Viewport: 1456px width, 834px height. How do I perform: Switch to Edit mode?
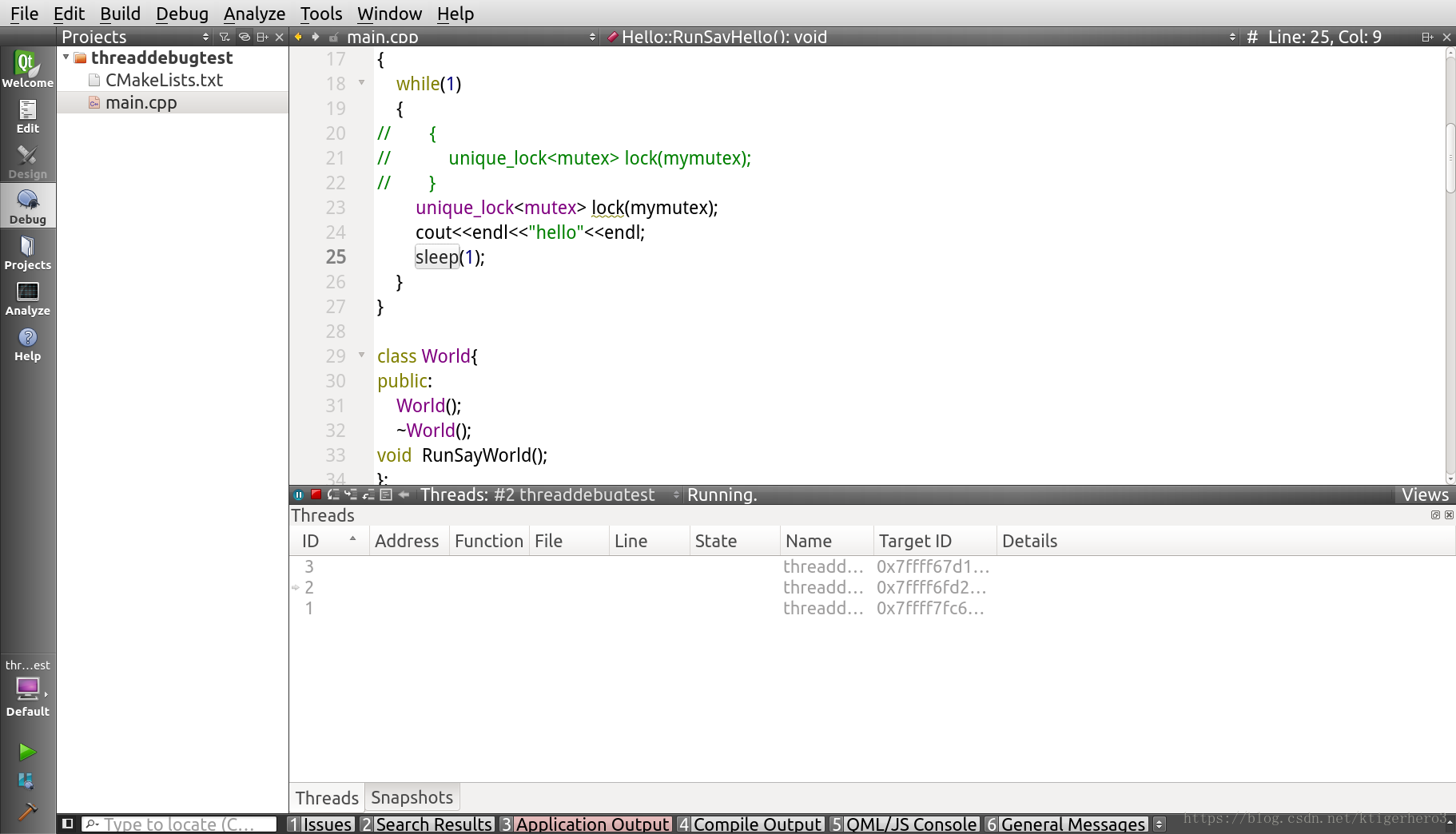(x=27, y=115)
